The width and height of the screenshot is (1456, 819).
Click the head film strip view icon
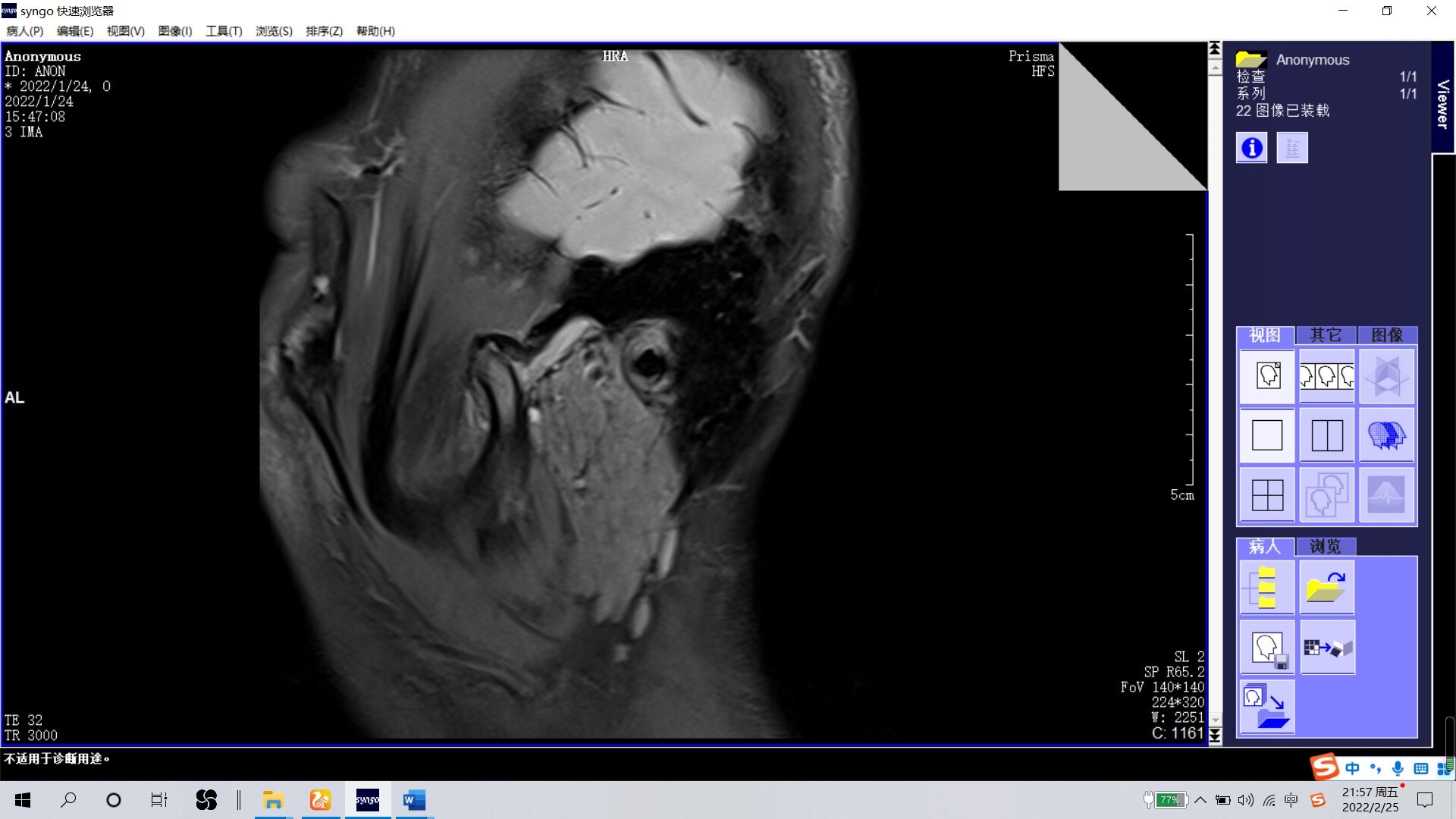[x=1326, y=376]
